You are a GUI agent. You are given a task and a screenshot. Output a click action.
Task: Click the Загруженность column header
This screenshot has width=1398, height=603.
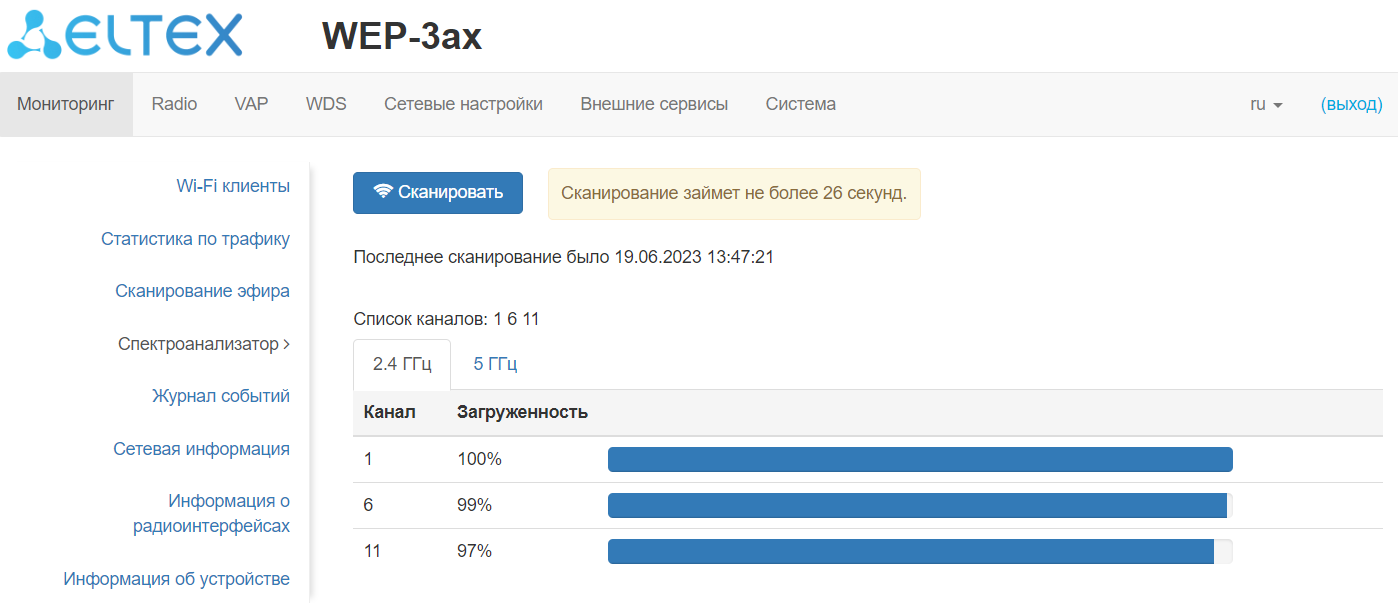pyautogui.click(x=522, y=412)
